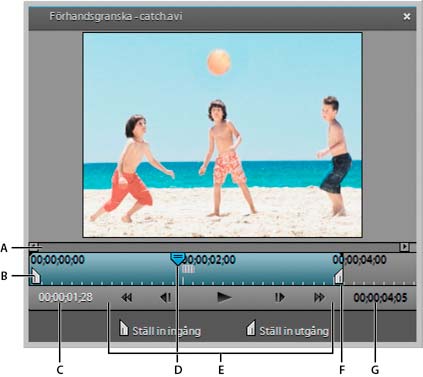Click the duration timecode 00;00;04;05
423x377 pixels.
pyautogui.click(x=380, y=297)
